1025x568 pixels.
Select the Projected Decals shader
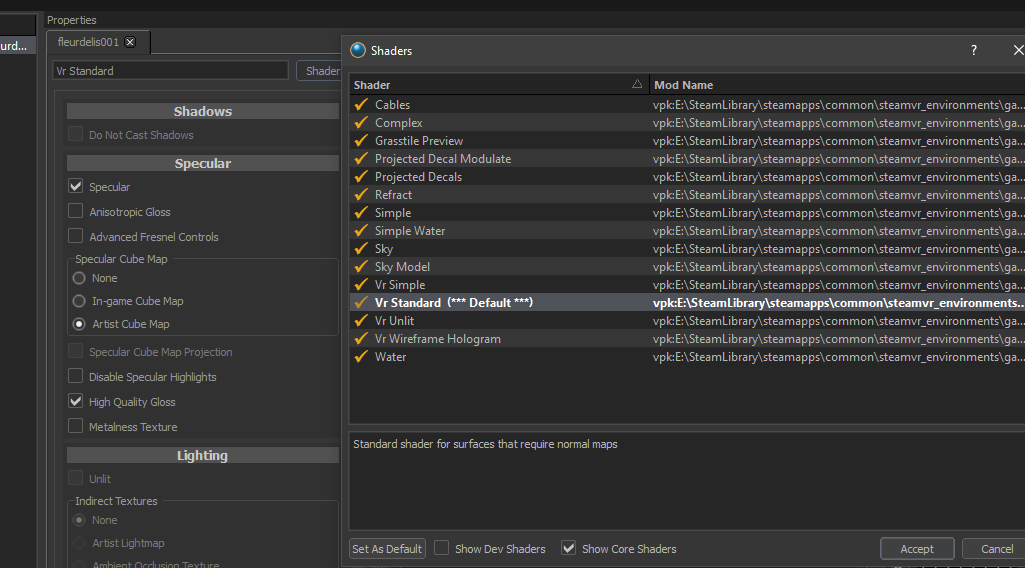687,176
